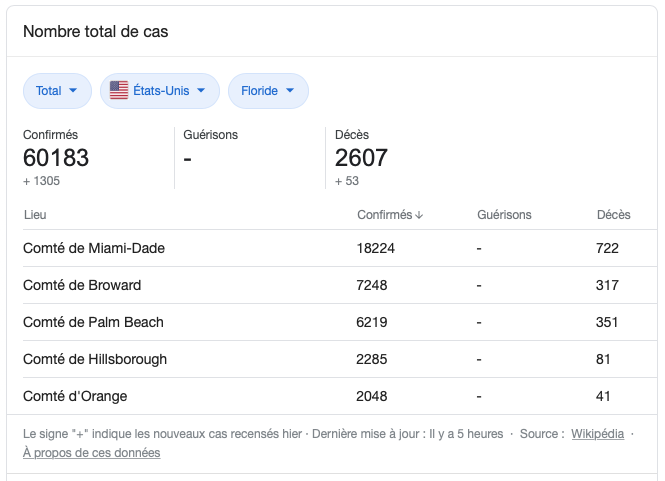Click the sort arrow next to Confirmés

[x=419, y=215]
